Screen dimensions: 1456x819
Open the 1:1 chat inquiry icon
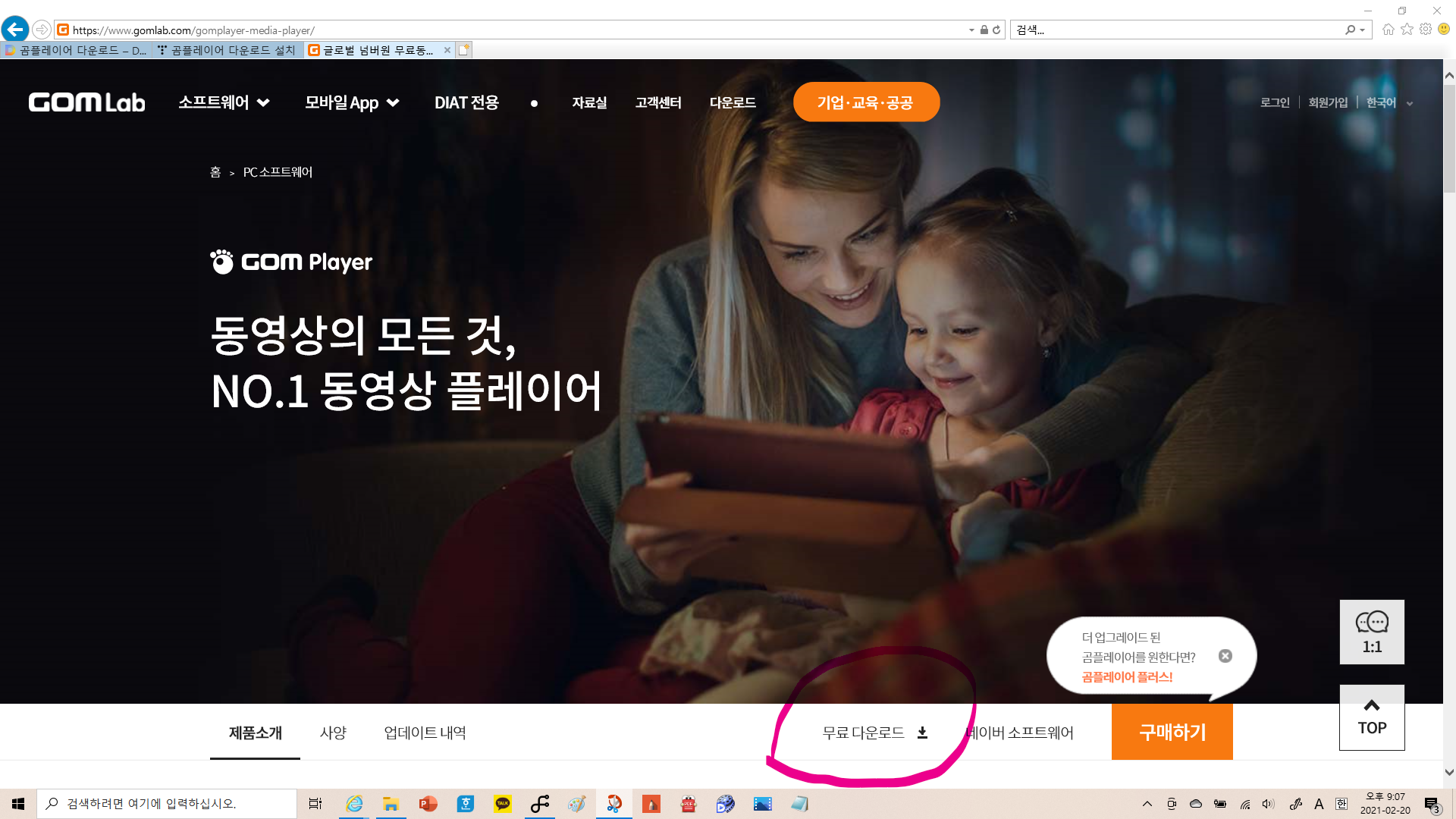tap(1371, 632)
